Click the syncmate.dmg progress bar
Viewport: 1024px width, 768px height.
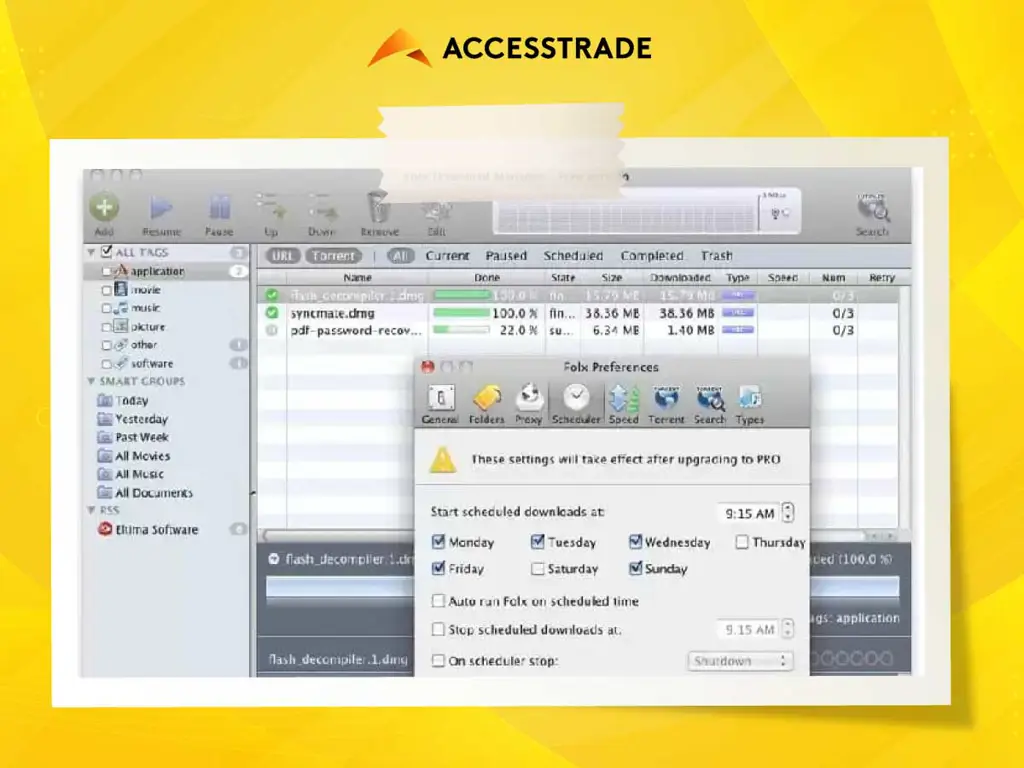461,313
